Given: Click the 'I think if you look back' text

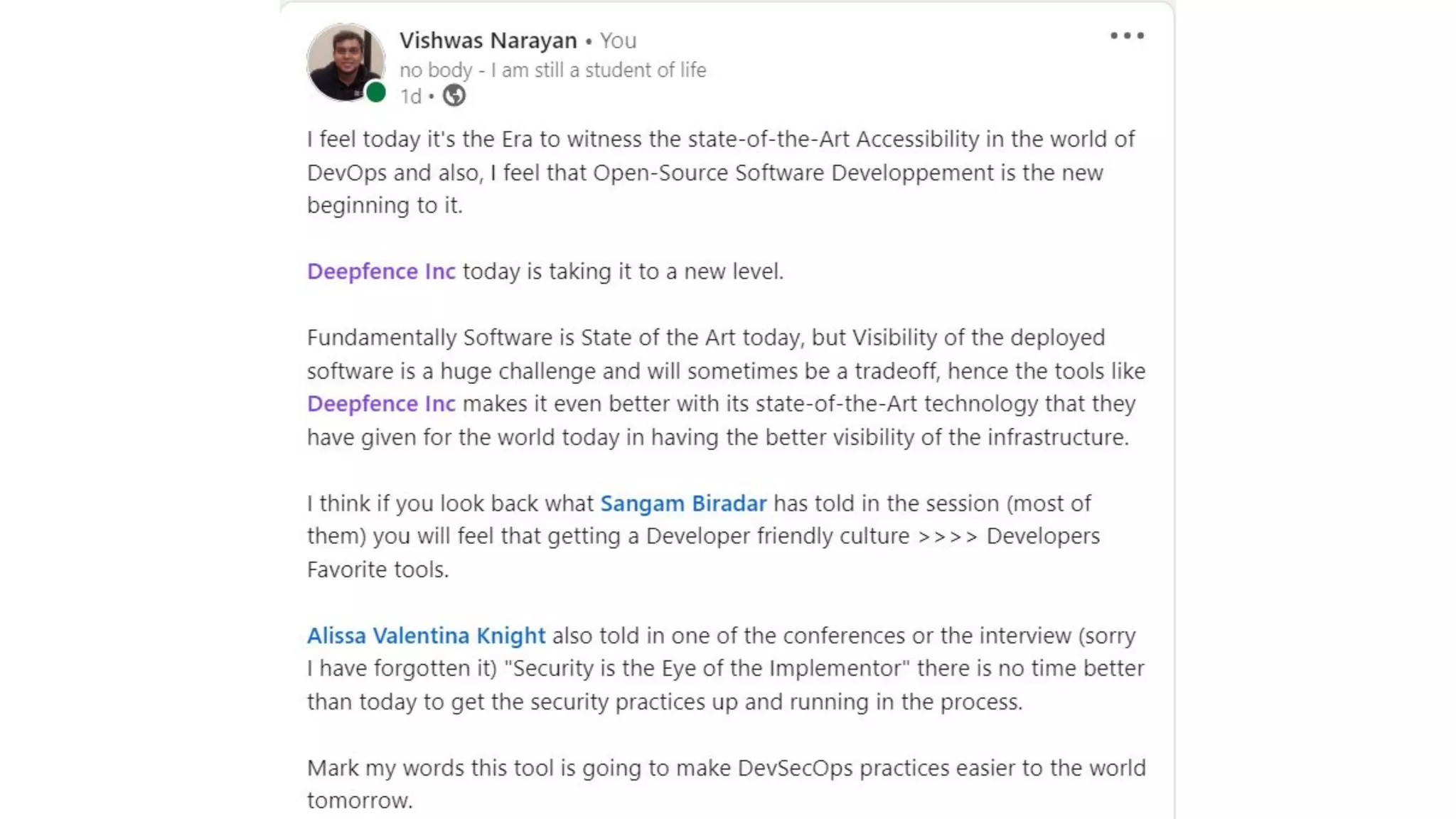Looking at the screenshot, I should click(x=449, y=503).
